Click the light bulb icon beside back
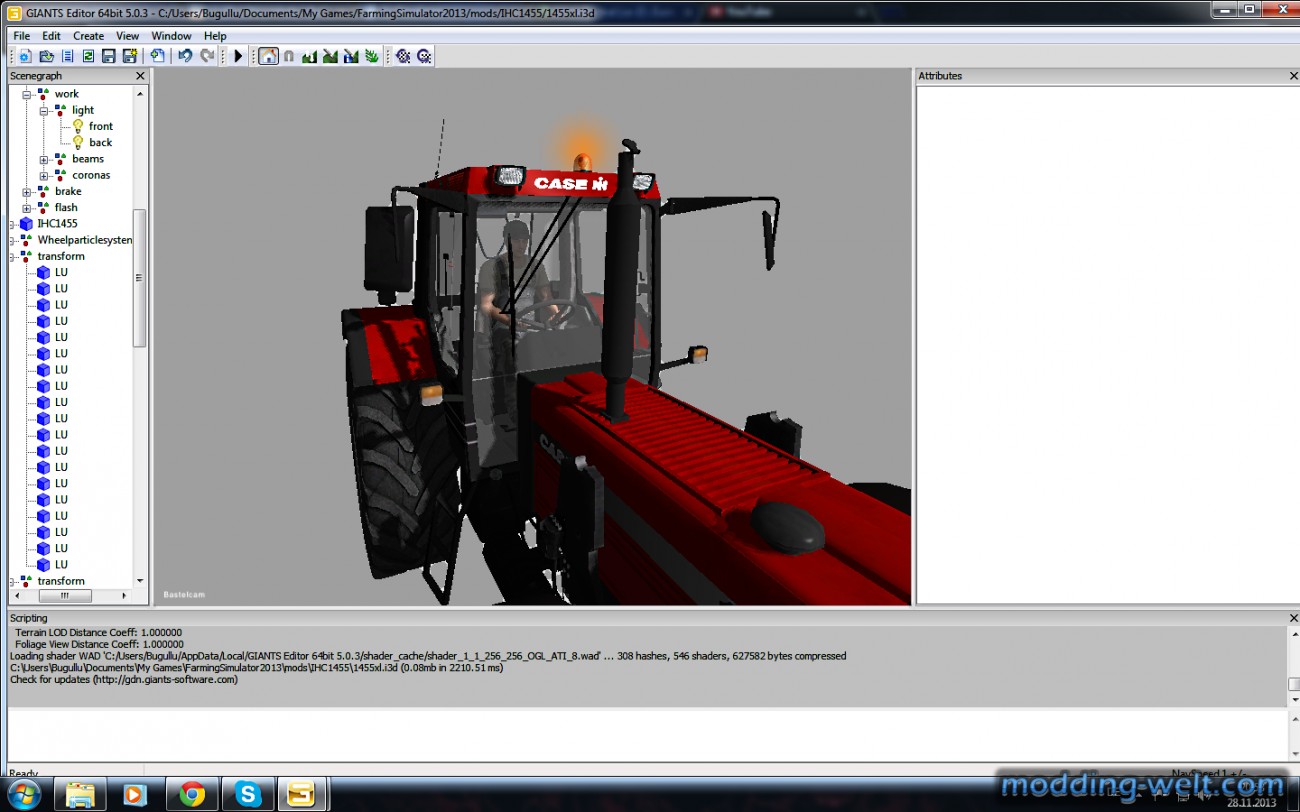This screenshot has width=1300, height=812. 78,142
